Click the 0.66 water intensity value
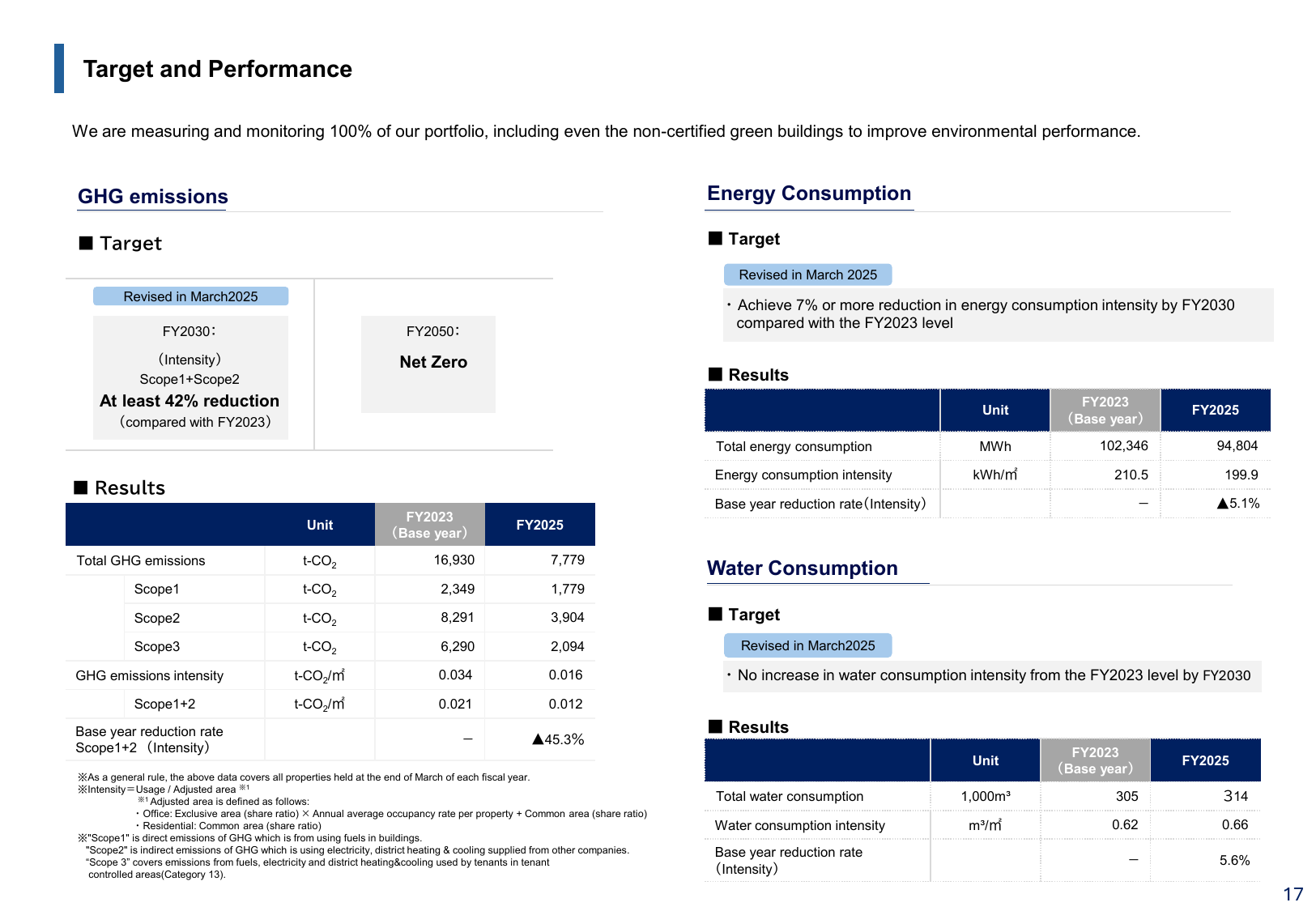1316x911 pixels. [1235, 825]
